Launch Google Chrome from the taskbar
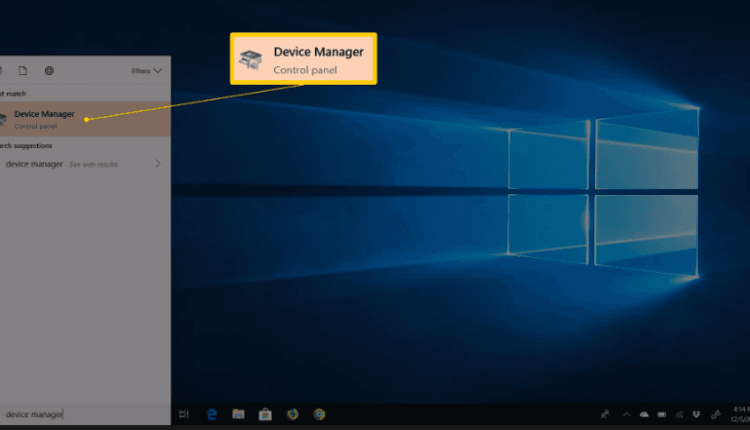 pos(319,414)
